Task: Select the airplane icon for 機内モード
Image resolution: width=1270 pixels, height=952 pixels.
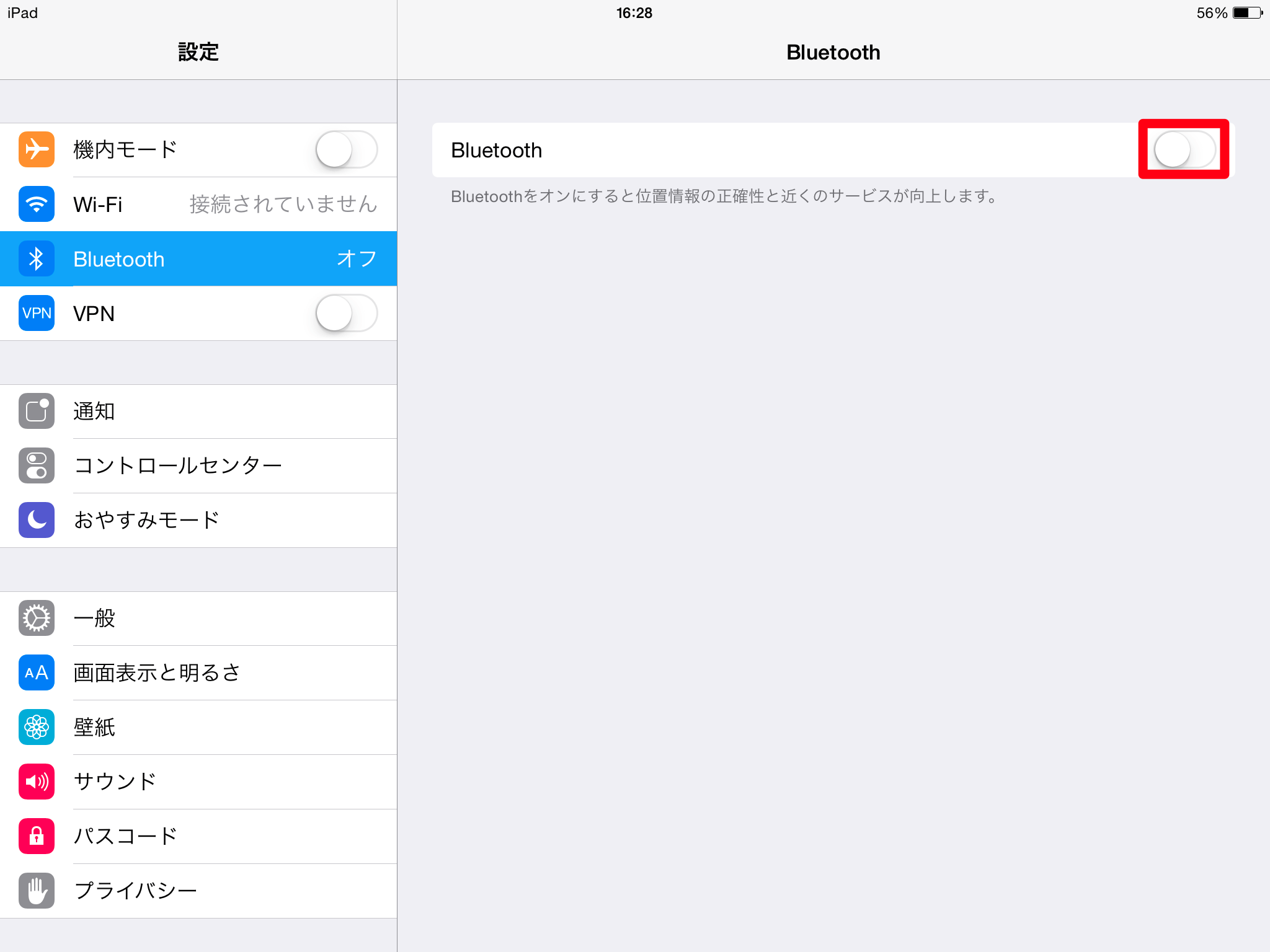Action: (36, 149)
